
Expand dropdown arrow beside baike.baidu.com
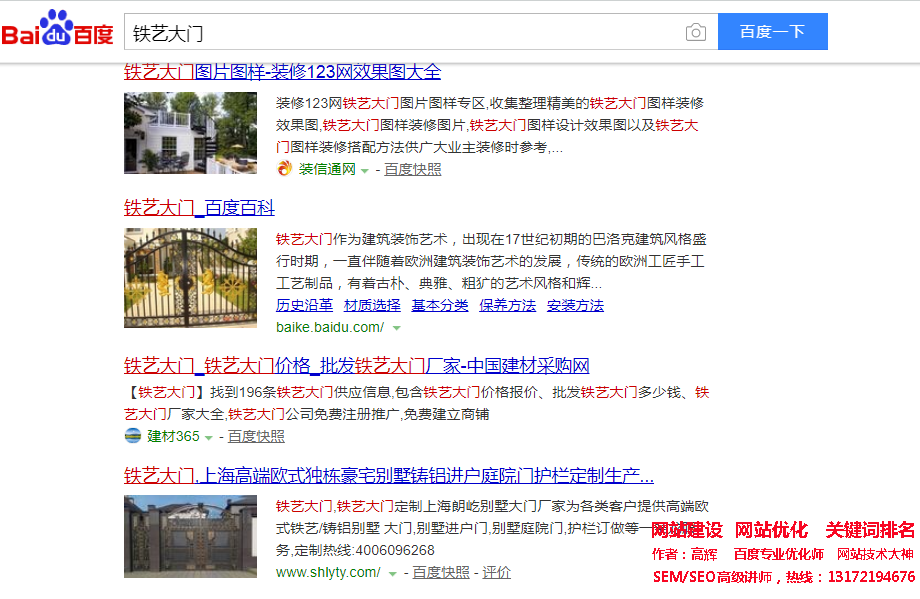[x=397, y=328]
